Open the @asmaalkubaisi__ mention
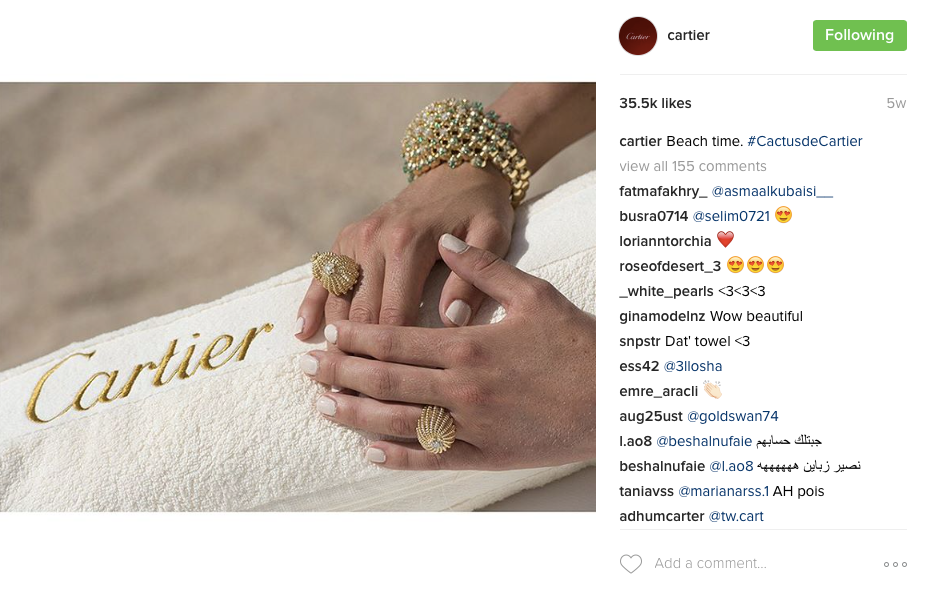Image resolution: width=929 pixels, height=590 pixels. click(772, 191)
